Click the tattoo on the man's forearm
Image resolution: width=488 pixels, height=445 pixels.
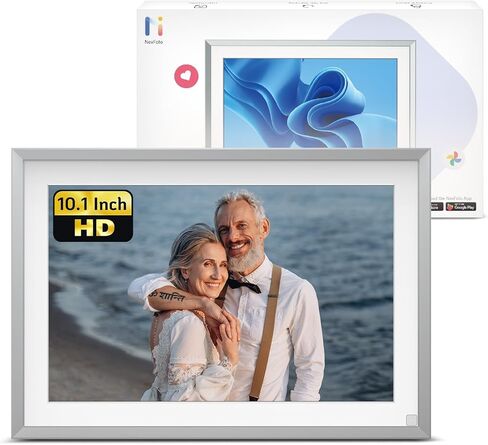click(x=167, y=296)
